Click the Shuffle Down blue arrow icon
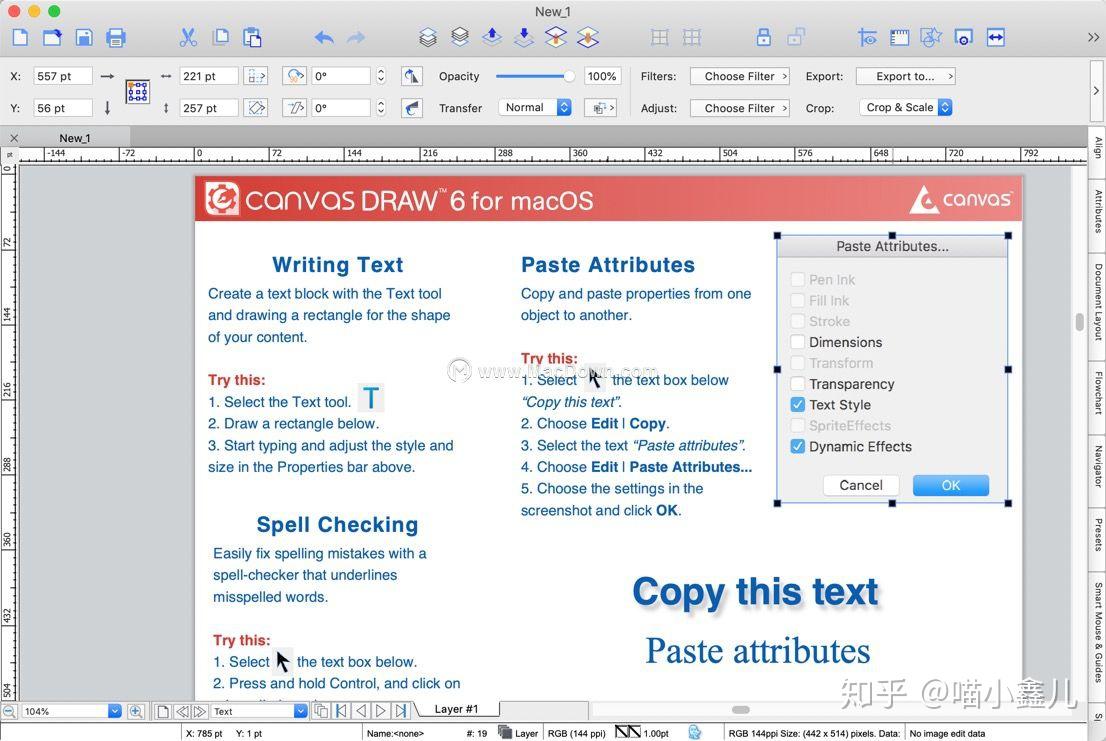This screenshot has width=1106, height=741. pyautogui.click(x=523, y=37)
